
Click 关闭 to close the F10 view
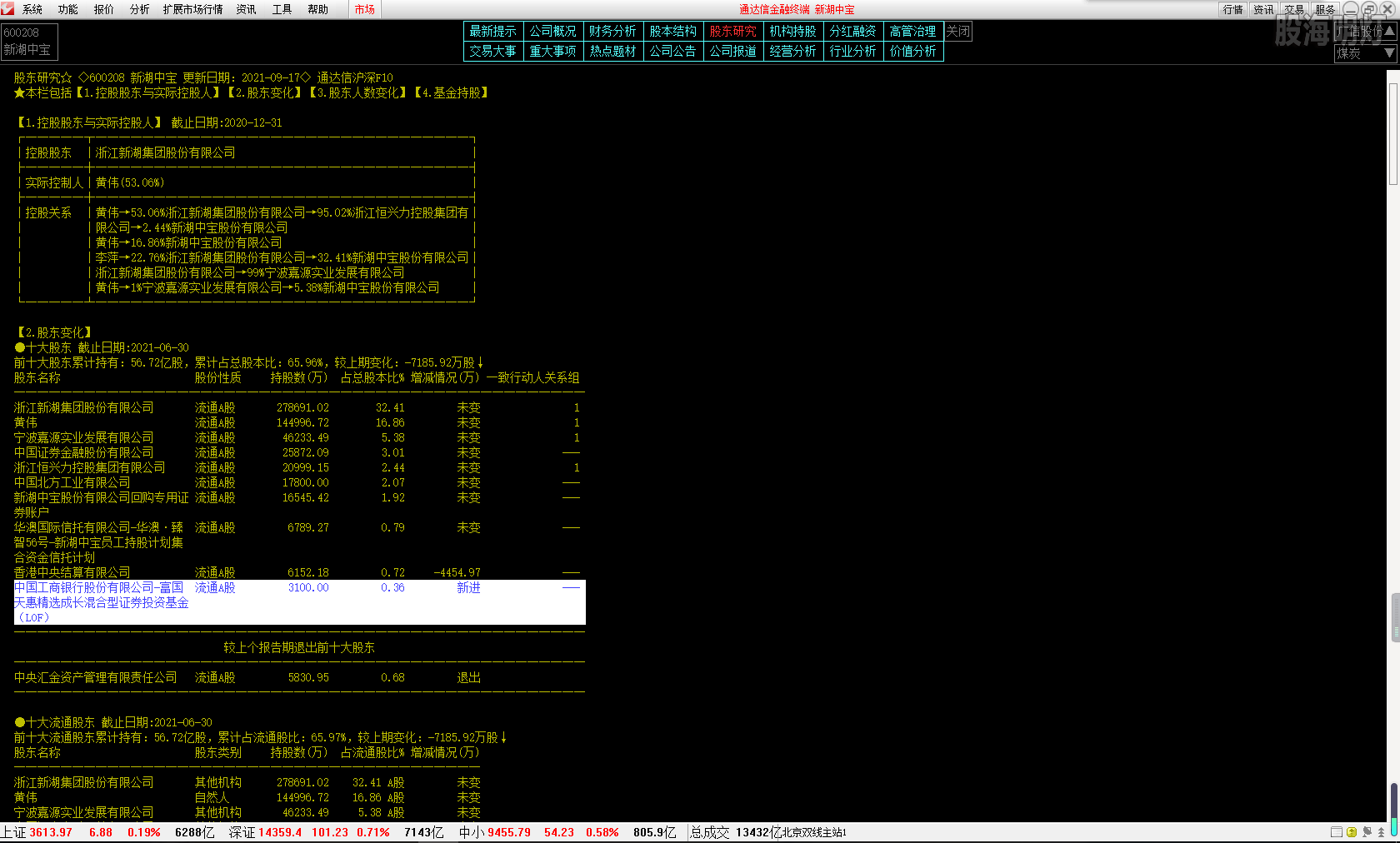tap(958, 31)
